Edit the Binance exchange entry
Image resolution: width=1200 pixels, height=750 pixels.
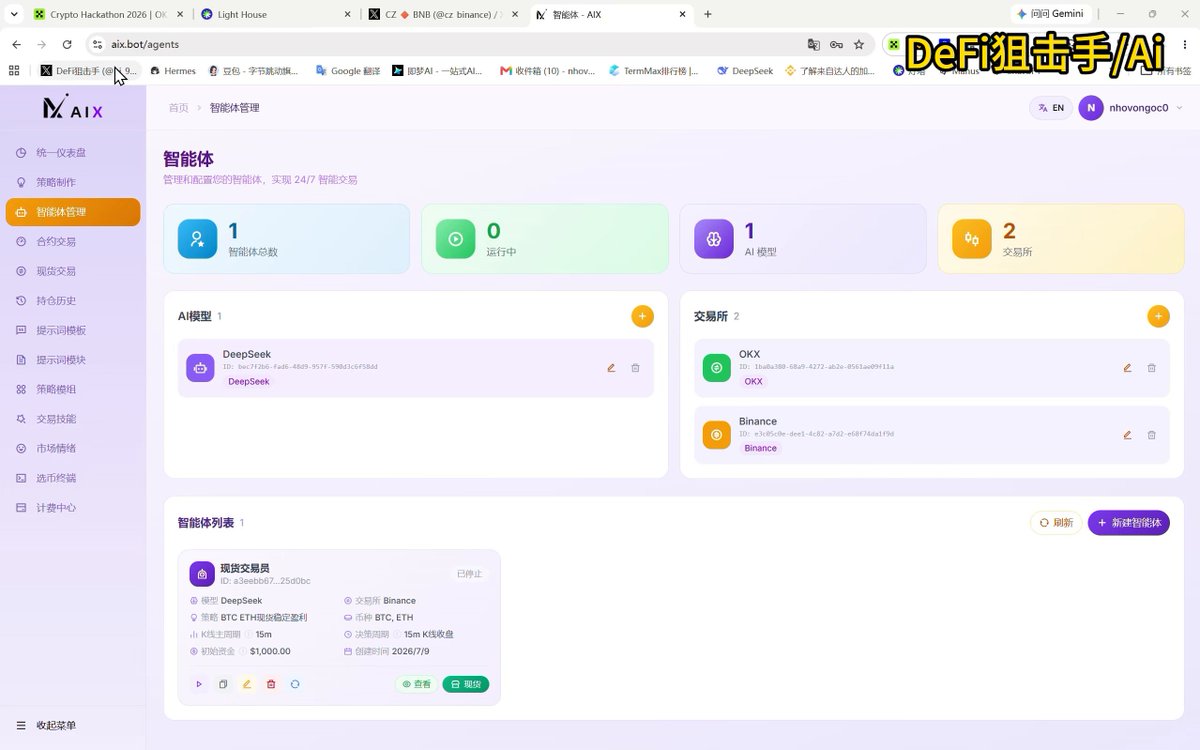[1127, 435]
